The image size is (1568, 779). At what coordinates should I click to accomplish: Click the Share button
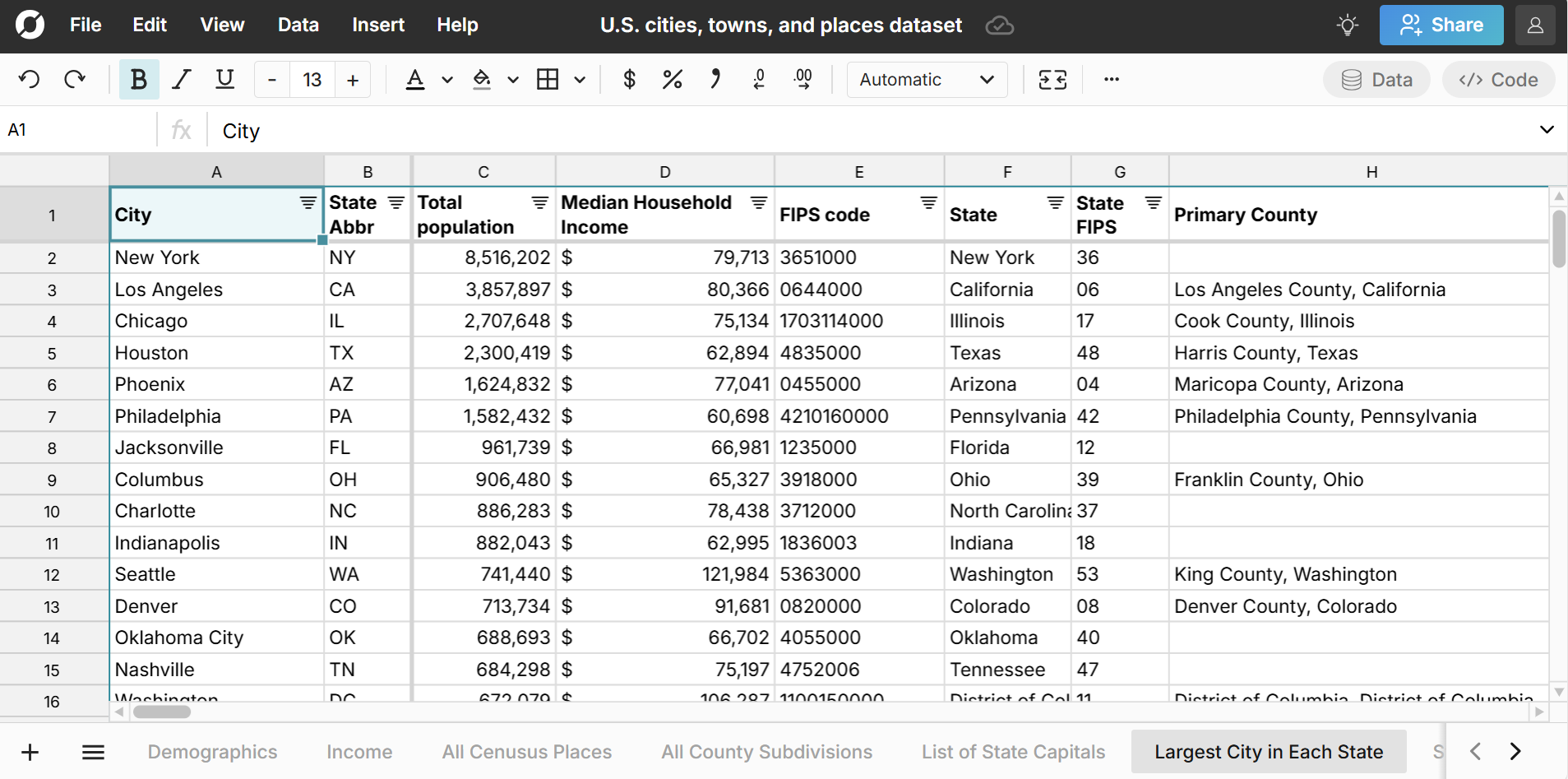tap(1441, 26)
